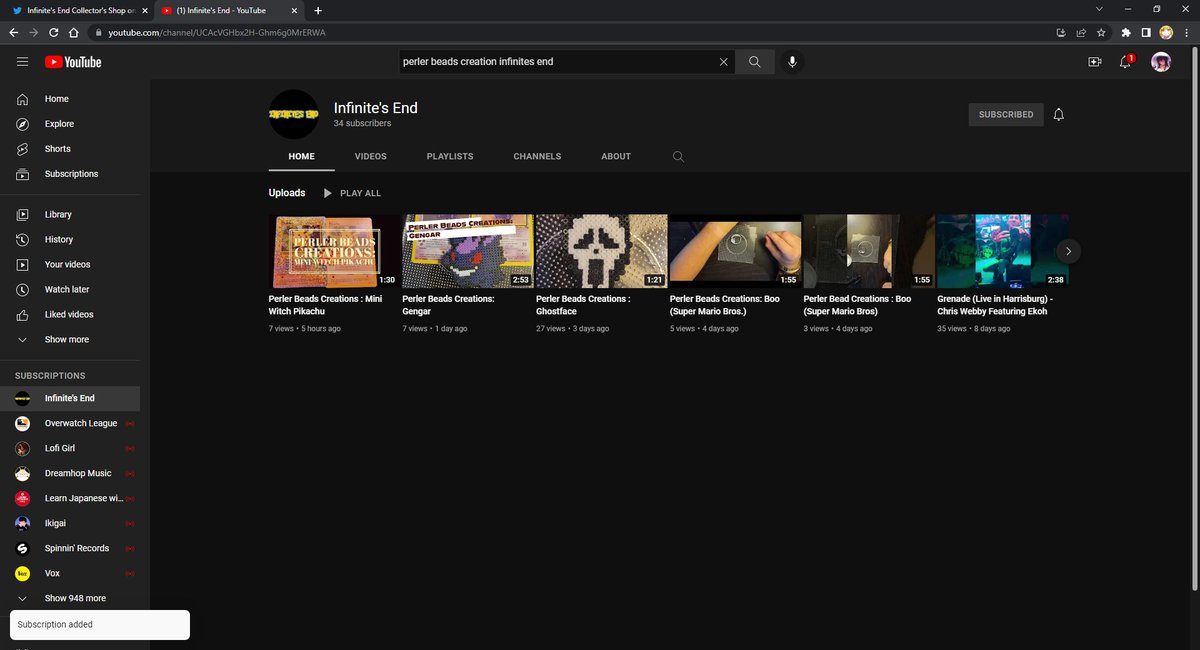Bookmark page with the star icon
1200x650 pixels.
pos(1101,32)
